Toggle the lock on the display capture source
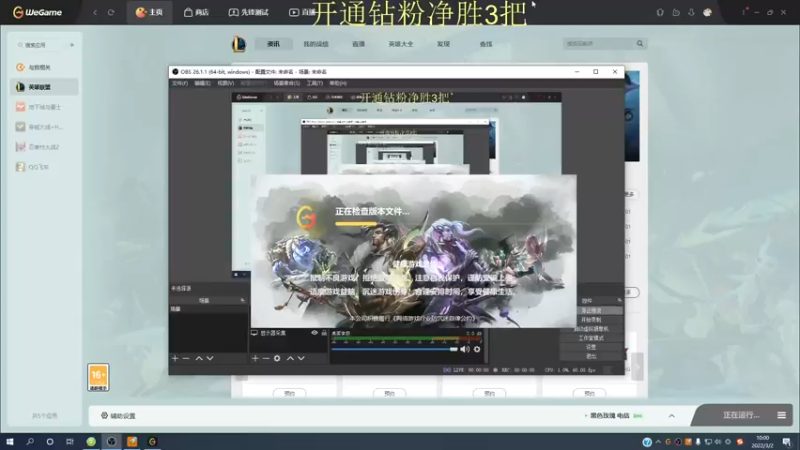The height and width of the screenshot is (450, 800). pyautogui.click(x=324, y=333)
